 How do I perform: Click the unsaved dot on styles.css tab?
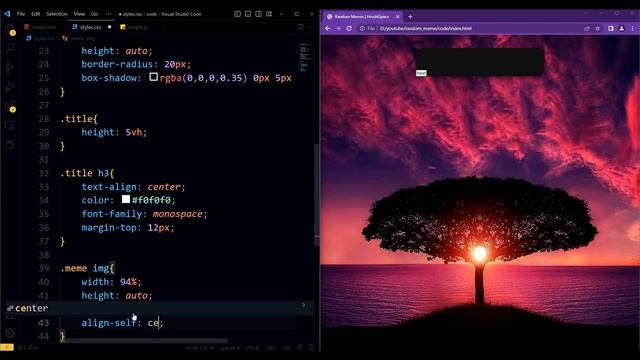[x=109, y=27]
